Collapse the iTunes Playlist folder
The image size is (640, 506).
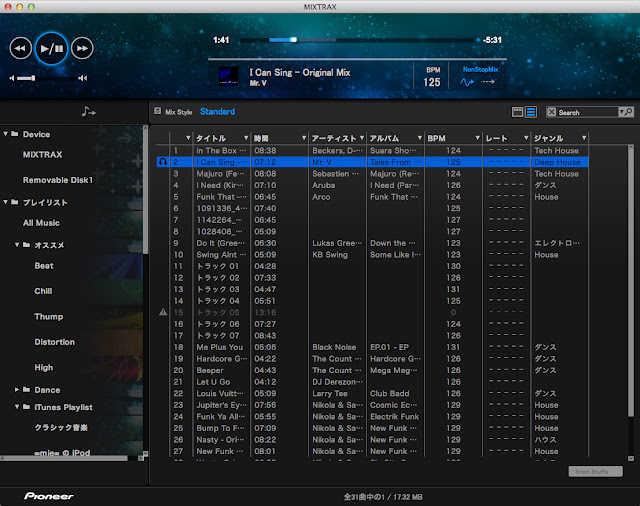tap(17, 407)
